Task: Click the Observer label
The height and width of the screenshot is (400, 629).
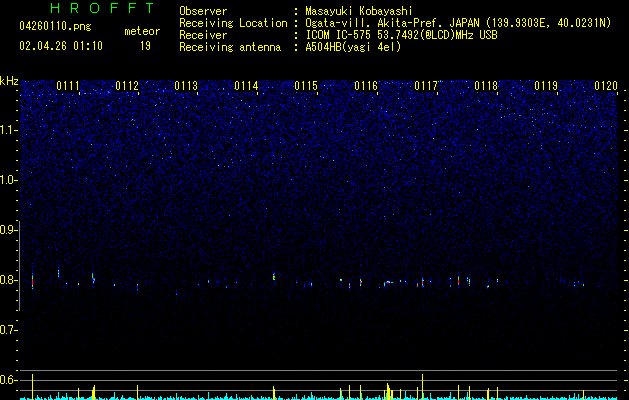Action: coord(203,11)
